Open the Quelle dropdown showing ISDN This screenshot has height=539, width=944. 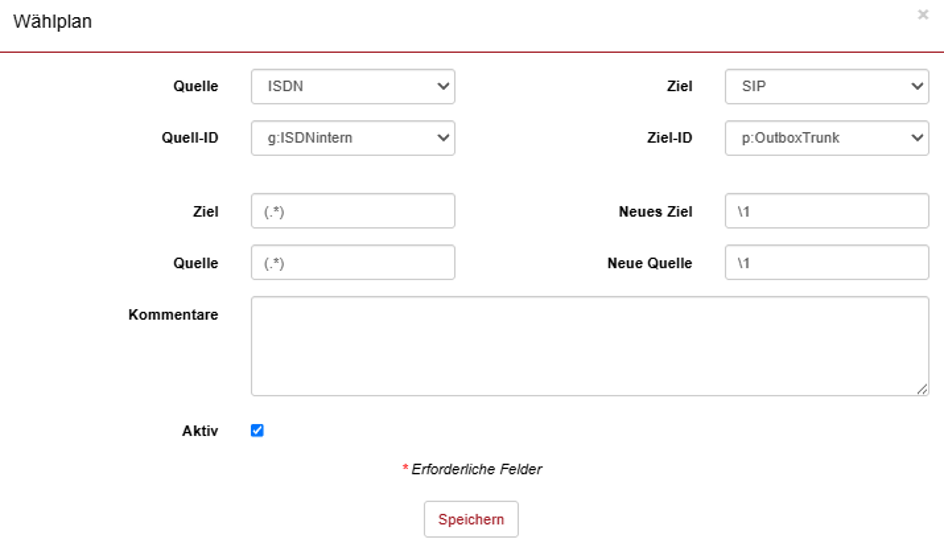[x=353, y=86]
